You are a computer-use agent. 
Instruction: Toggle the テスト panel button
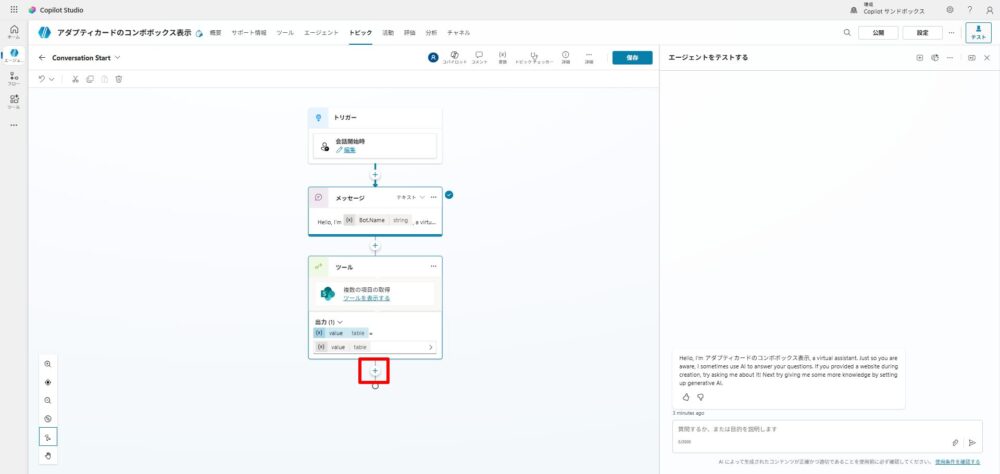[978, 33]
